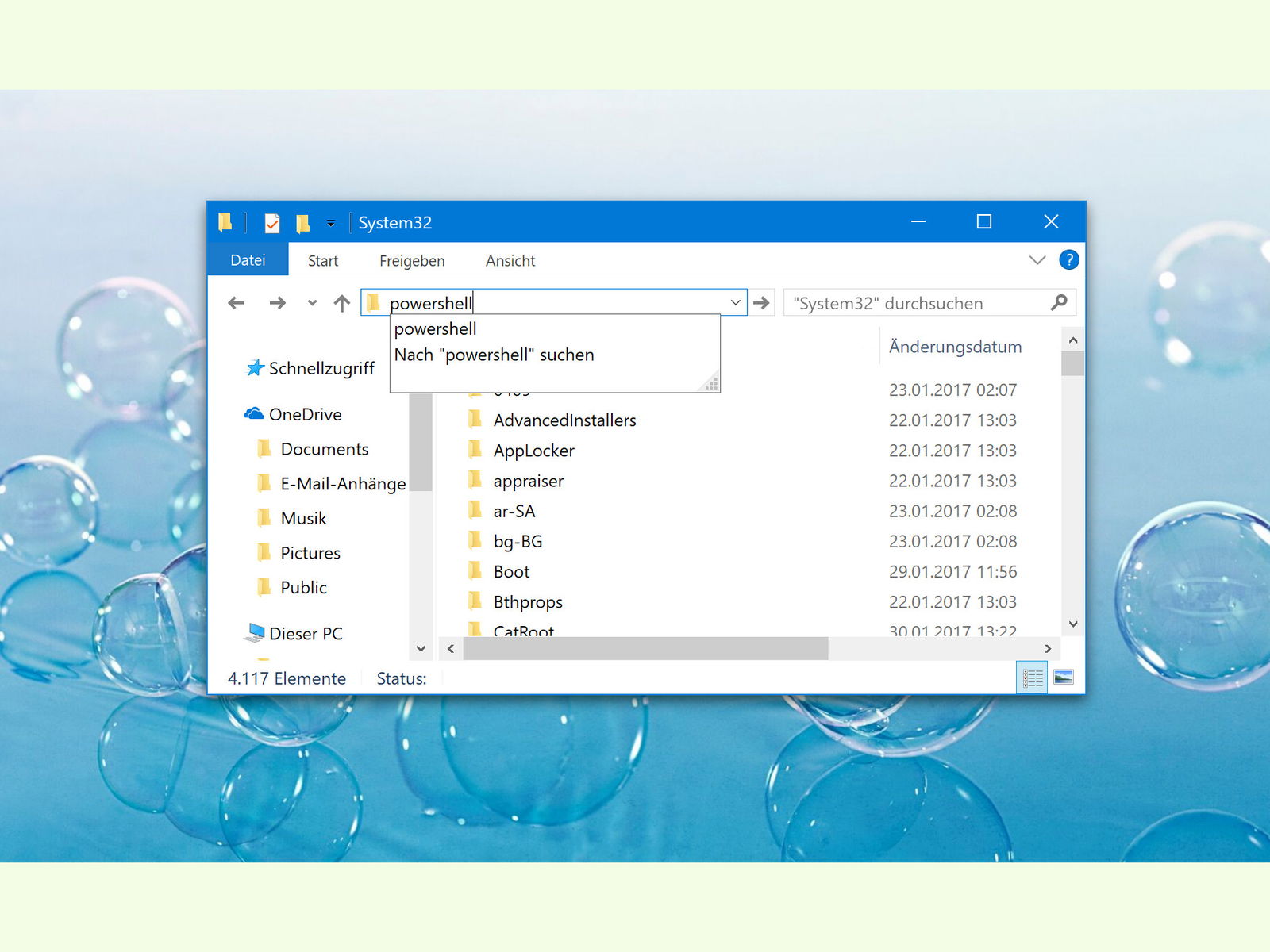Viewport: 1270px width, 952px height.
Task: Click the 4.117 Elemente status text
Action: coord(287,679)
